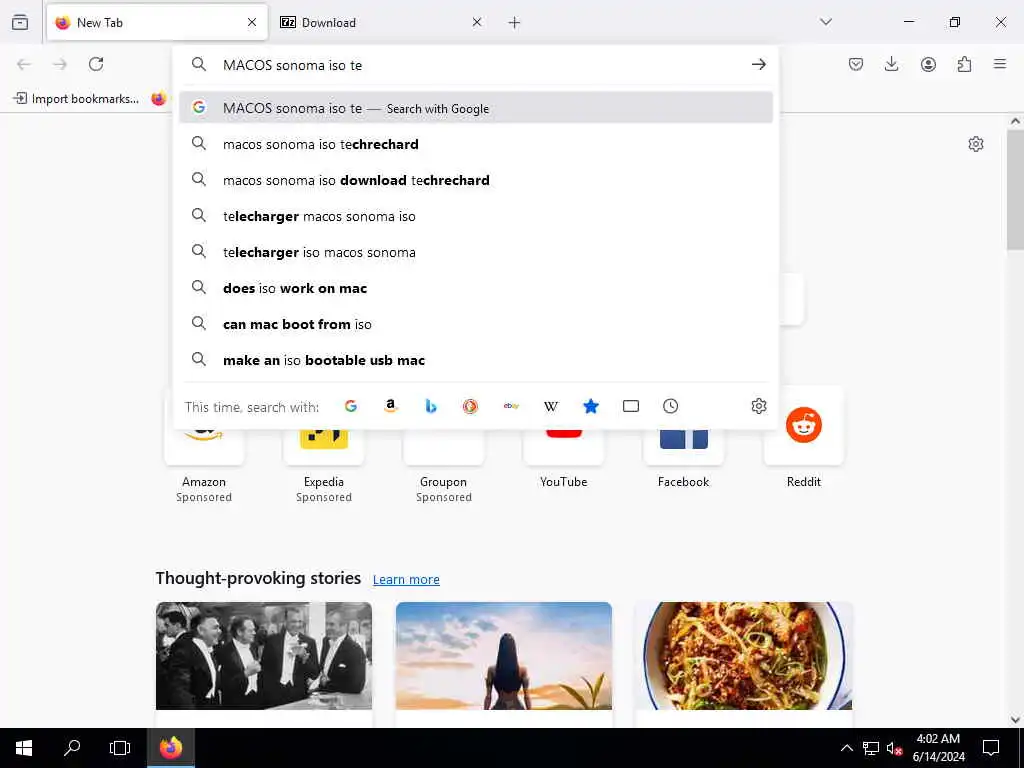This screenshot has height=768, width=1024.
Task: Pick suggestion 'make an iso bootable usb mac'
Action: (475, 359)
